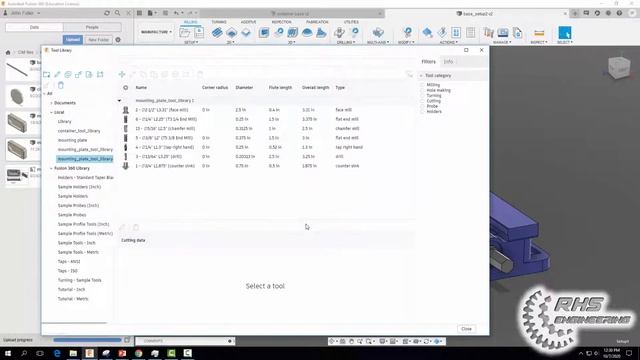Switch to the Filters tab
Image resolution: width=640 pixels, height=360 pixels.
pyautogui.click(x=429, y=62)
